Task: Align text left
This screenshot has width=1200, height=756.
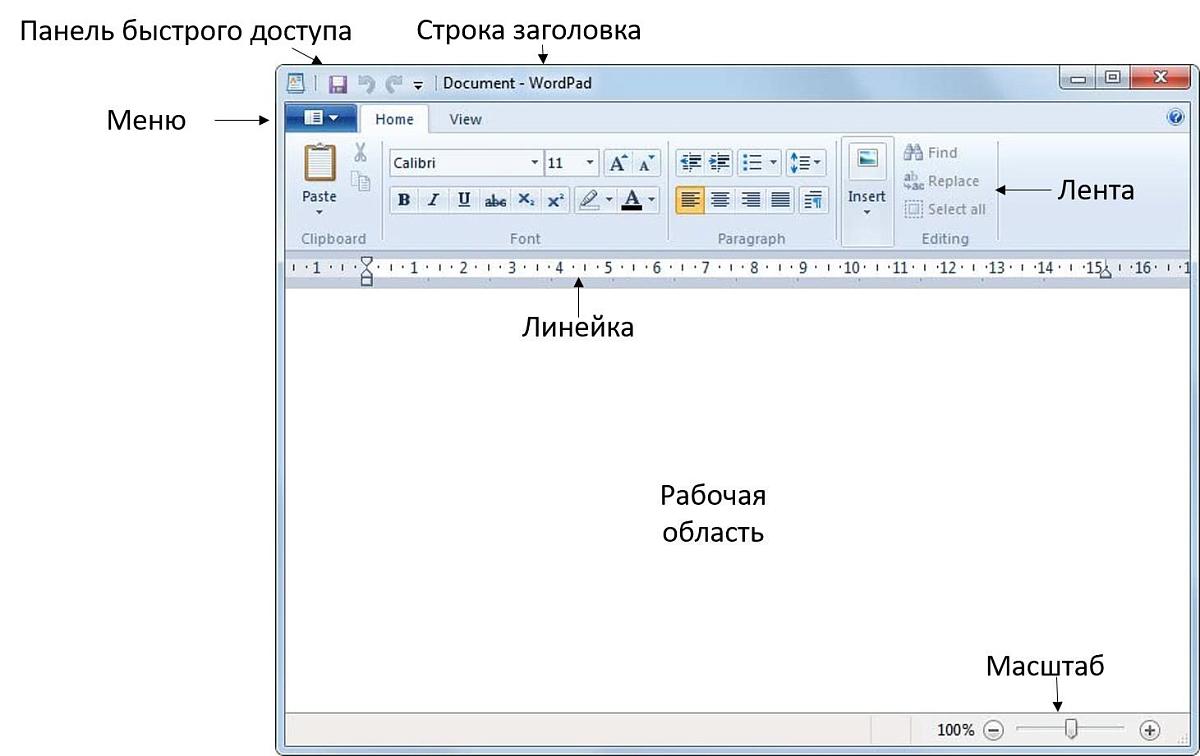Action: (x=690, y=200)
